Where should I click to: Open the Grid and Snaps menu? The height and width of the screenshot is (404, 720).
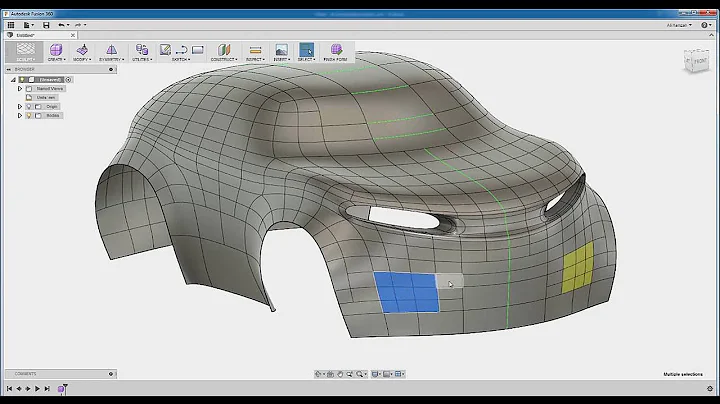tap(387, 374)
